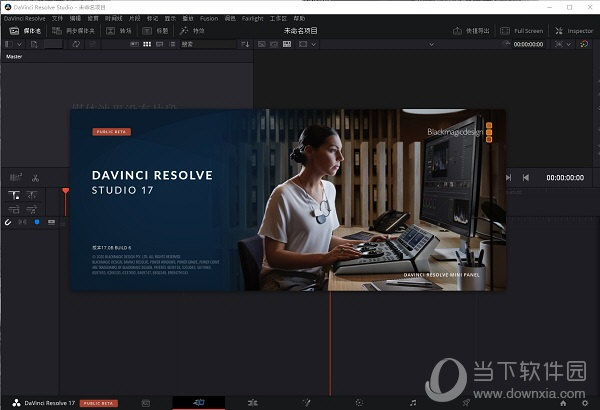This screenshot has width=600, height=410.
Task: Expand the bypass options chevron in the viewer bar
Action: (x=569, y=44)
